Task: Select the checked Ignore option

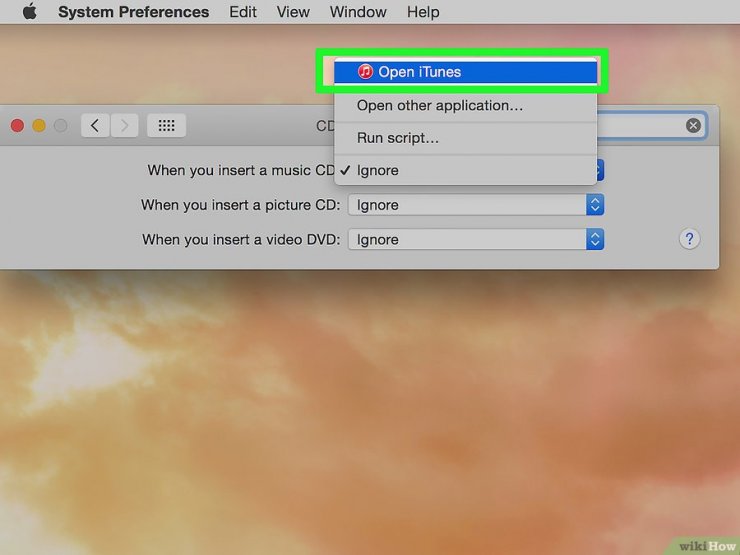Action: click(465, 170)
